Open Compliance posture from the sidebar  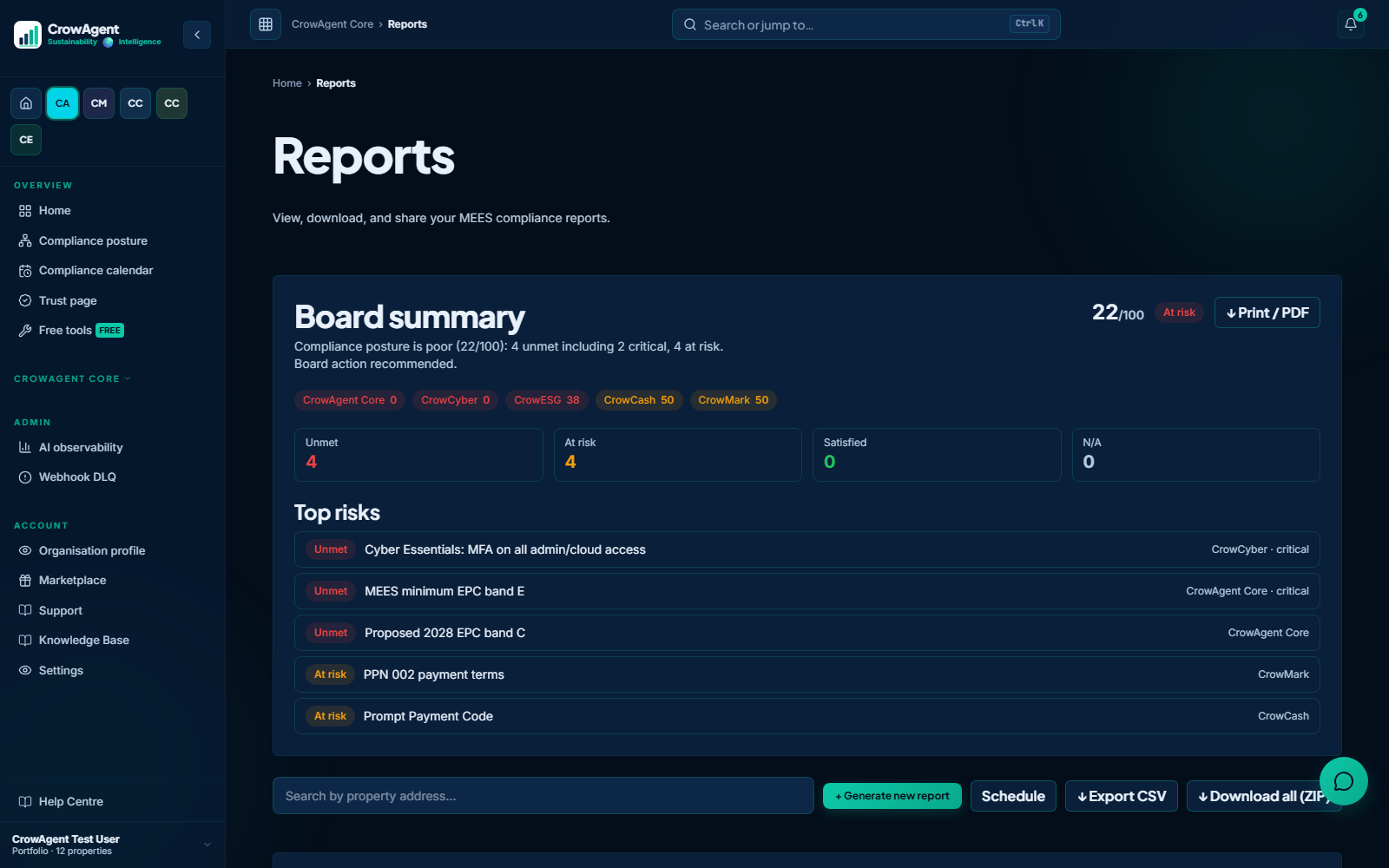click(112, 240)
